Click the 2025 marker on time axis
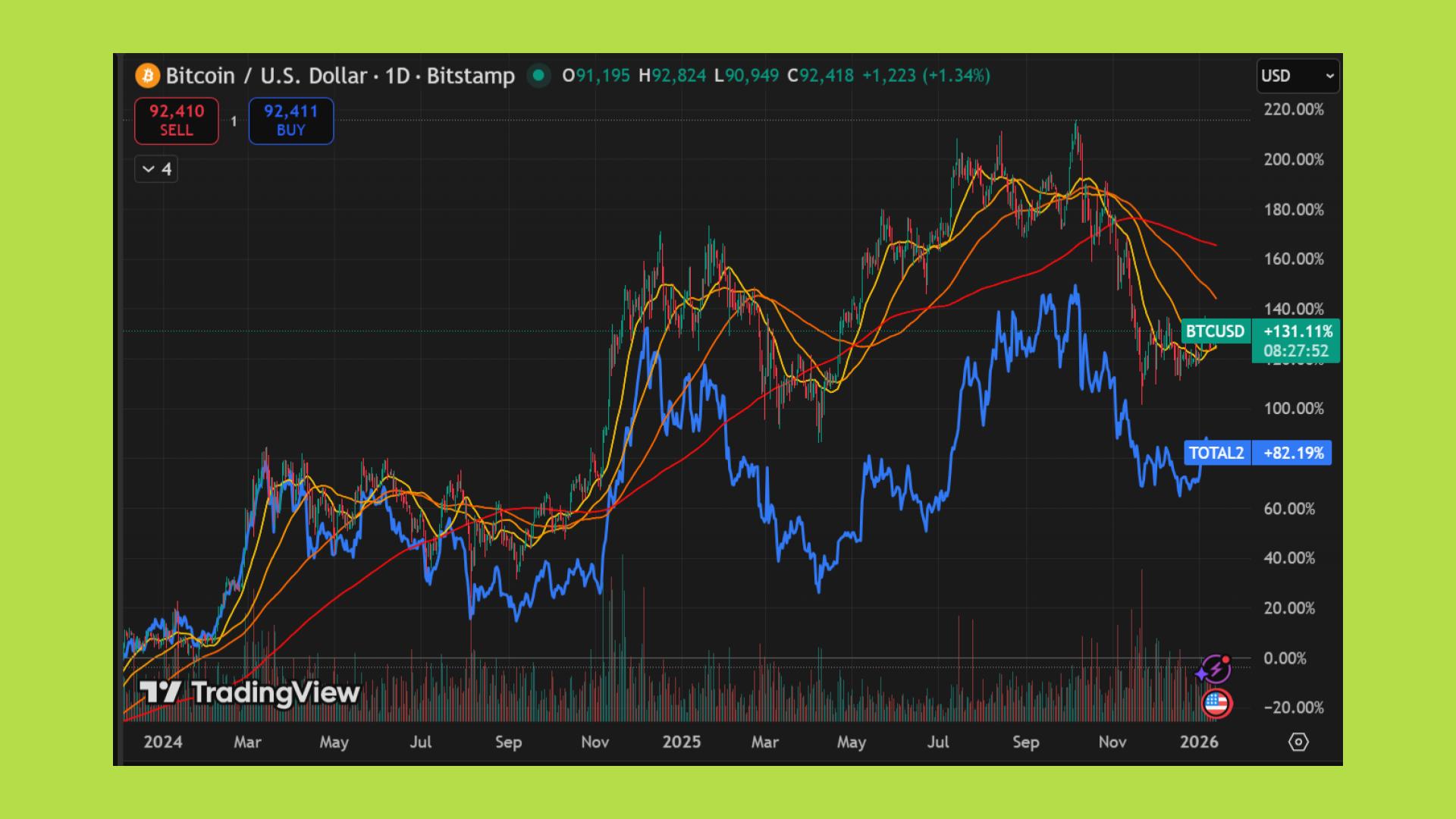The image size is (1456, 819). [681, 742]
